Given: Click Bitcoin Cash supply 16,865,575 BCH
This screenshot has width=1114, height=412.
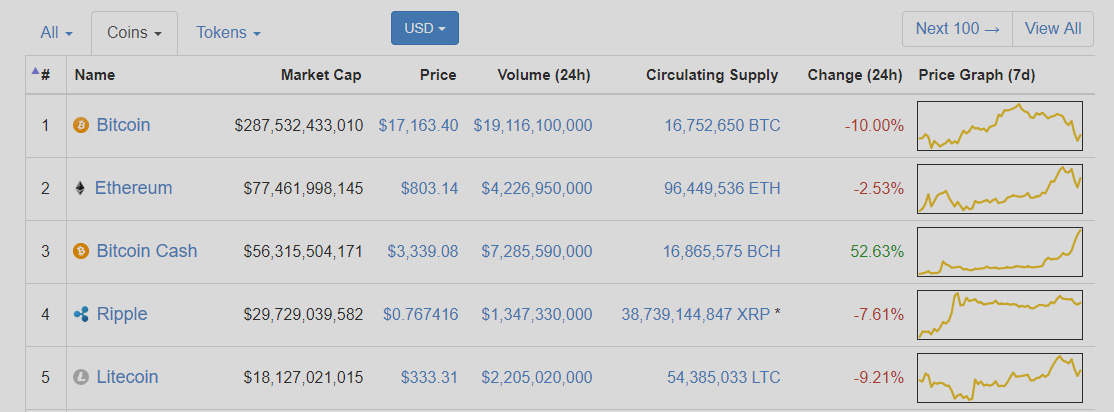Looking at the screenshot, I should pyautogui.click(x=723, y=251).
